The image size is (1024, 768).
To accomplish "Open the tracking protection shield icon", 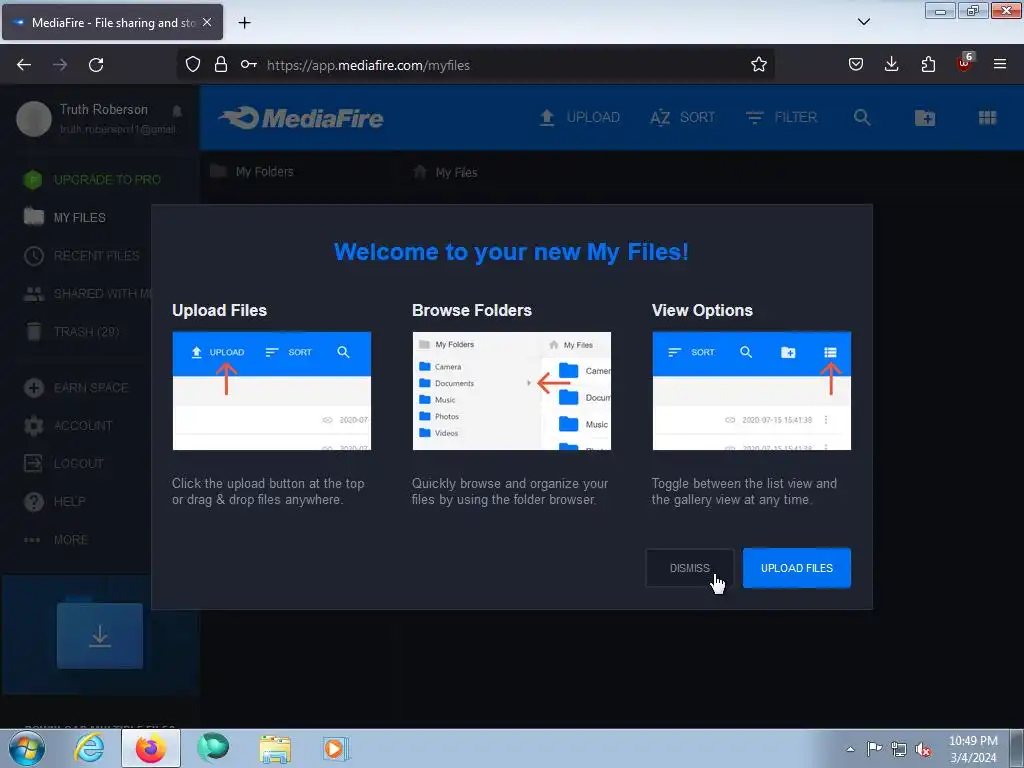I will pos(193,64).
